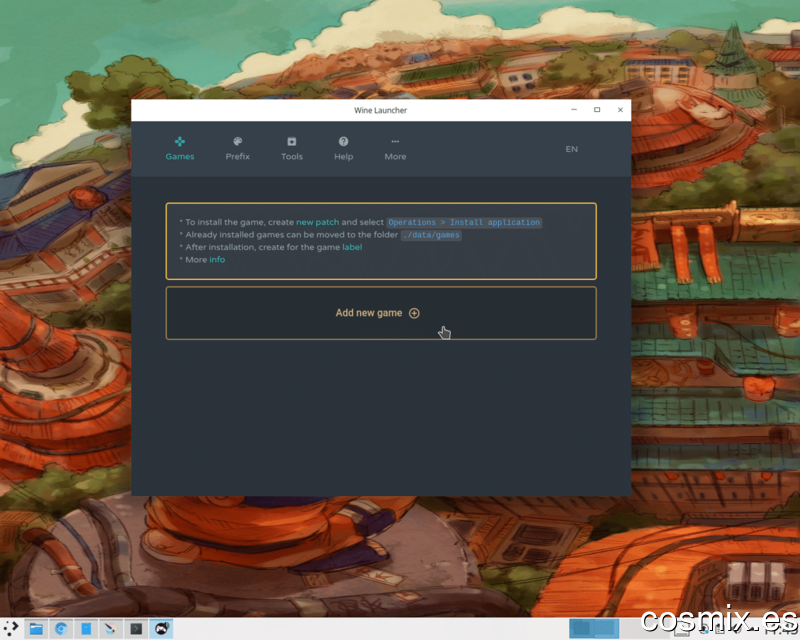Maximize the Wine Launcher window
This screenshot has width=800, height=640.
[x=597, y=110]
